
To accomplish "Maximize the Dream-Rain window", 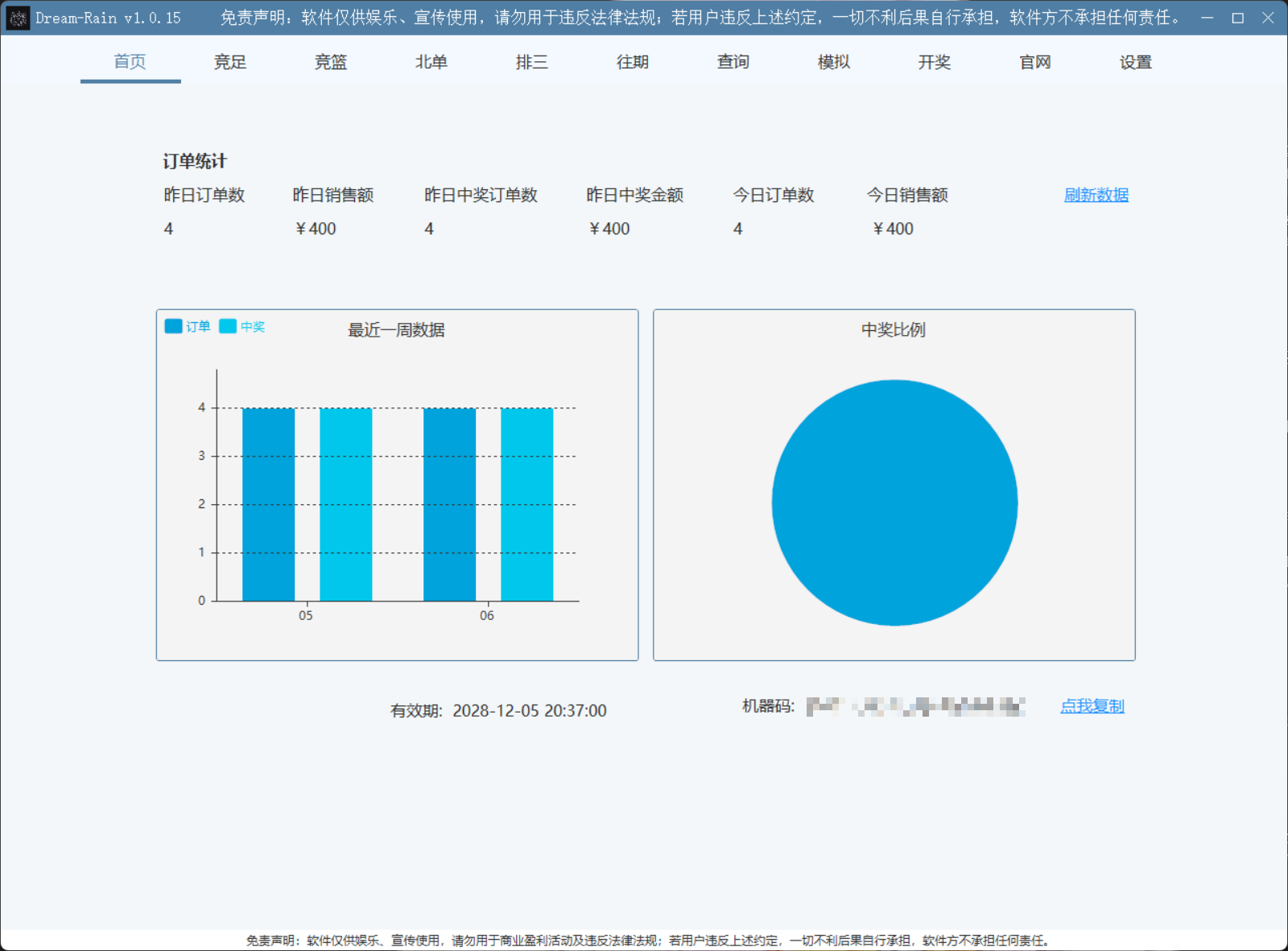I will coord(1237,18).
